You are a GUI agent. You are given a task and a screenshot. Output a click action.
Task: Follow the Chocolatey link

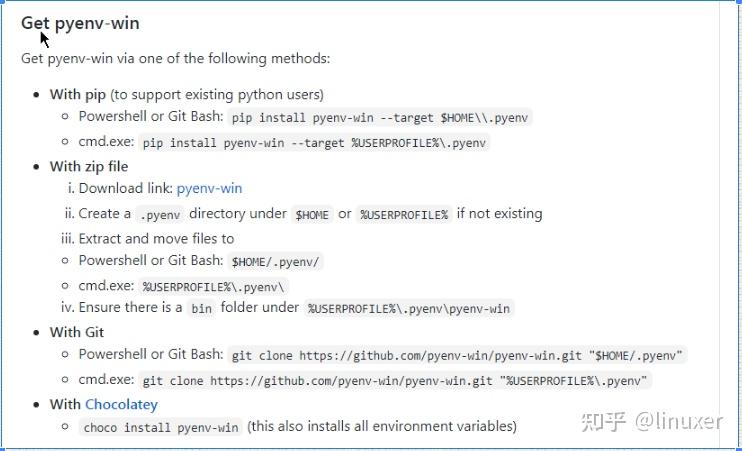pyautogui.click(x=121, y=405)
